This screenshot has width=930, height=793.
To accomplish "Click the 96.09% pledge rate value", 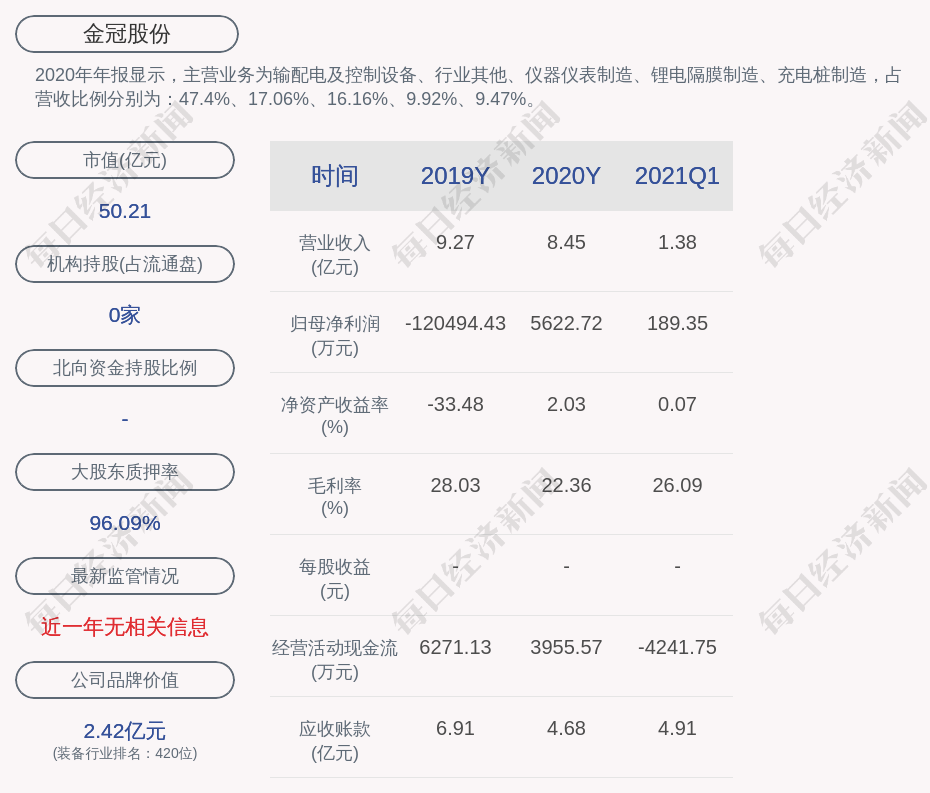I will pyautogui.click(x=125, y=523).
